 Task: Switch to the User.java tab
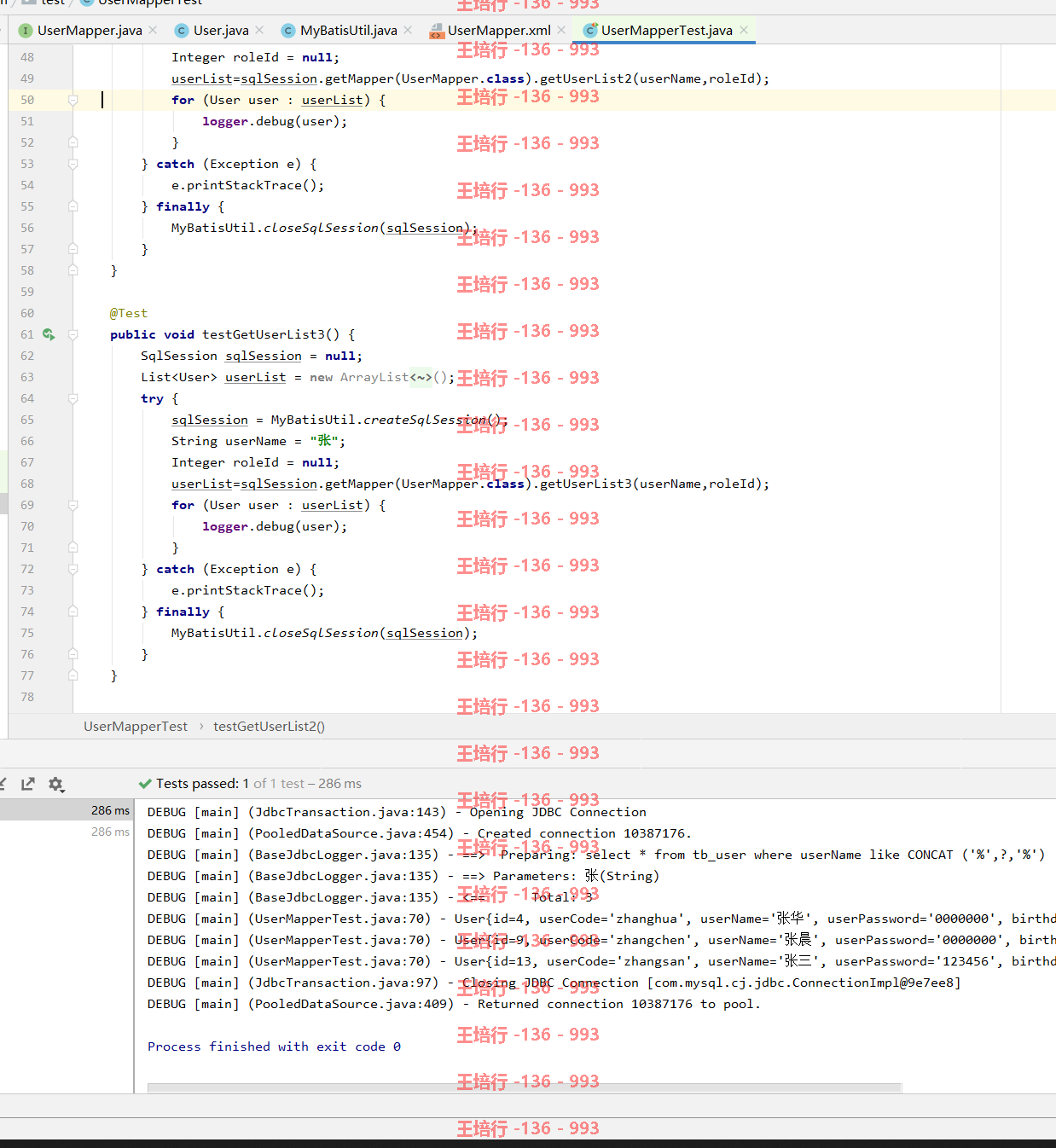click(221, 31)
